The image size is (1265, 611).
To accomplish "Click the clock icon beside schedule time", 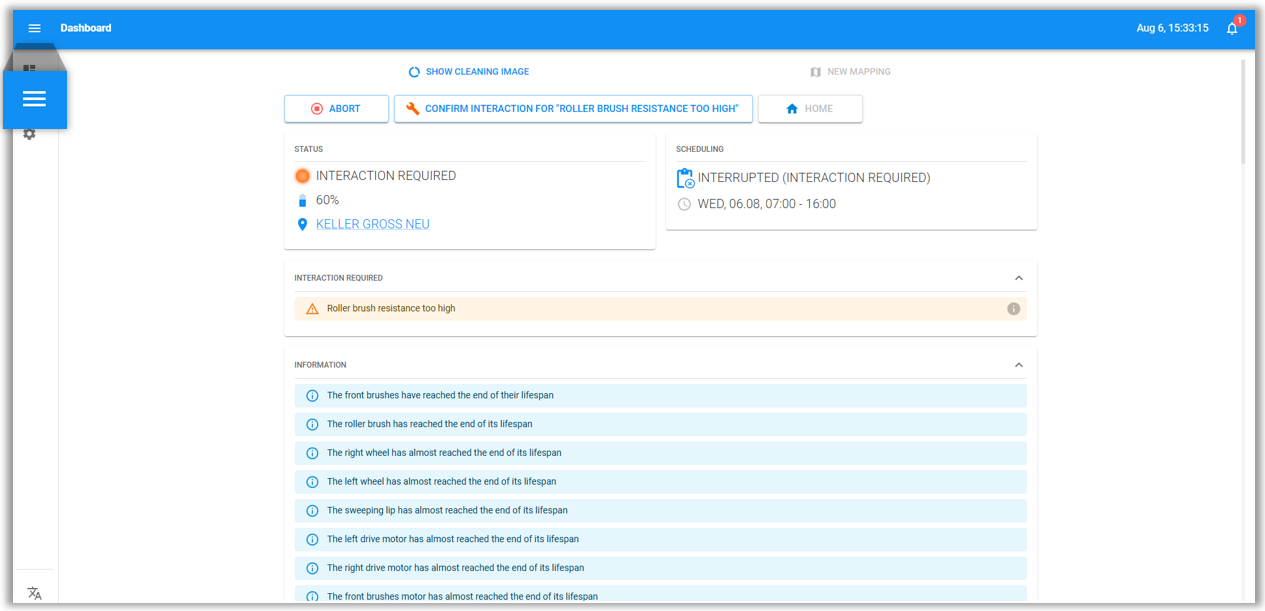I will coord(684,204).
